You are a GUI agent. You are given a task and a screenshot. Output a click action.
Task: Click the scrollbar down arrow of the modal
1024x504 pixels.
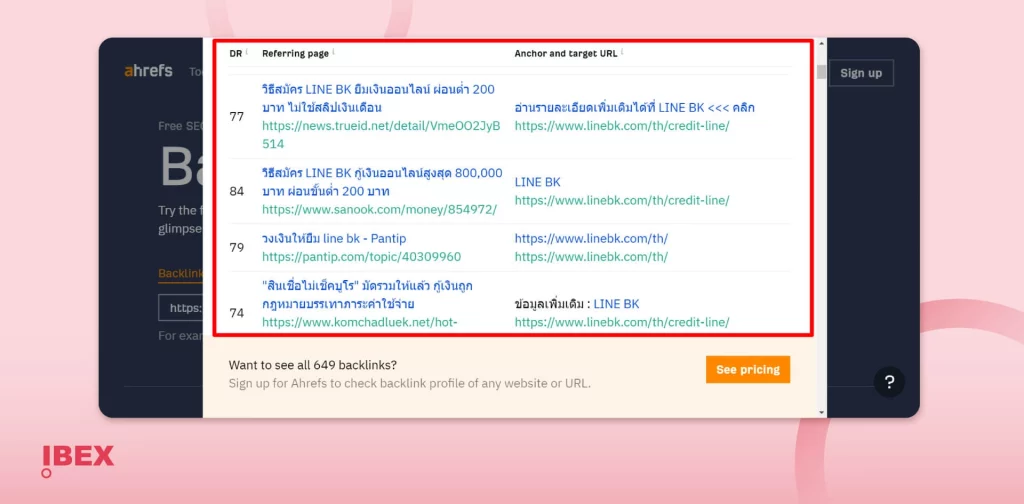[x=822, y=412]
